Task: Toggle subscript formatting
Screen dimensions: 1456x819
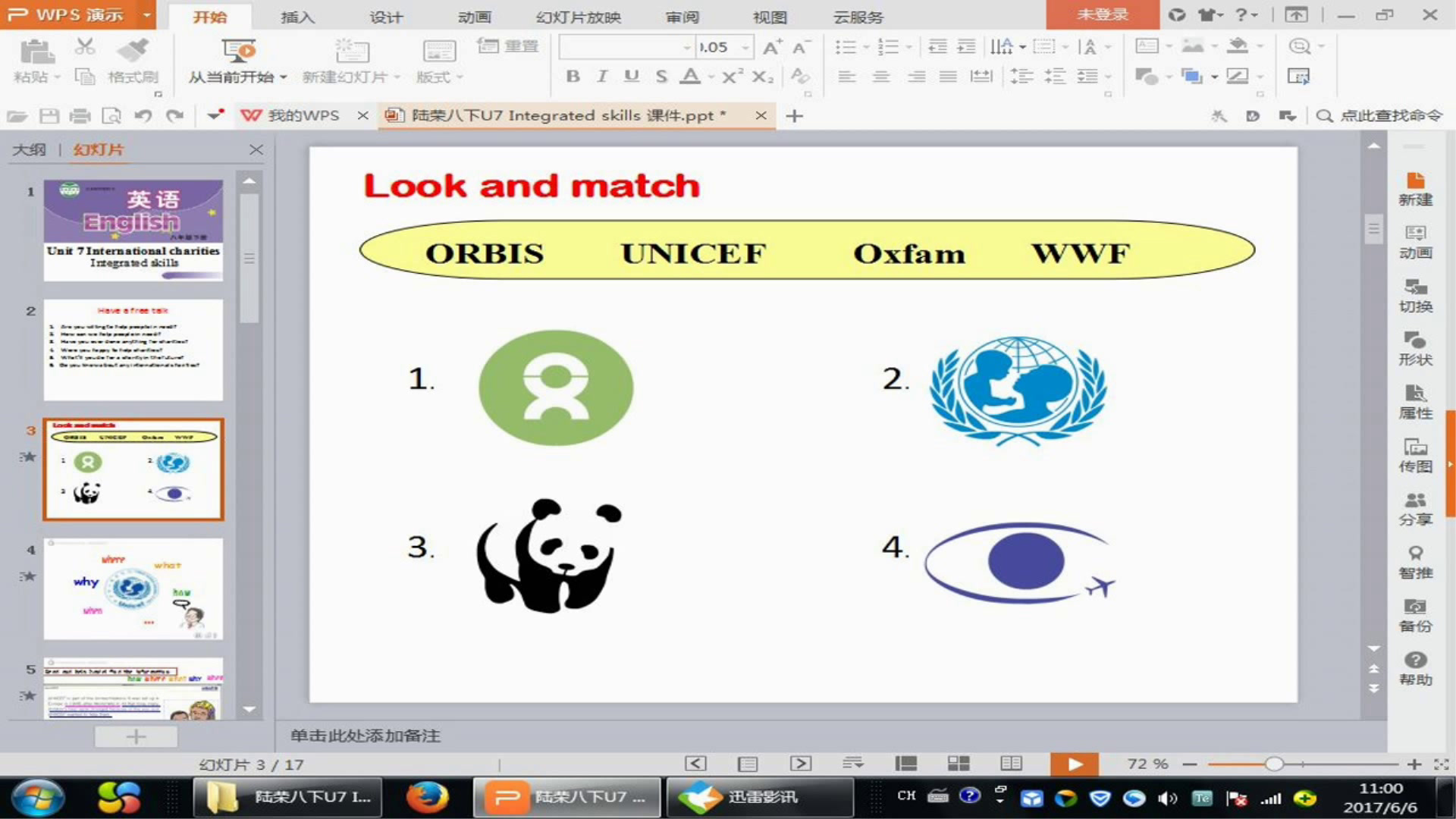Action: point(763,76)
